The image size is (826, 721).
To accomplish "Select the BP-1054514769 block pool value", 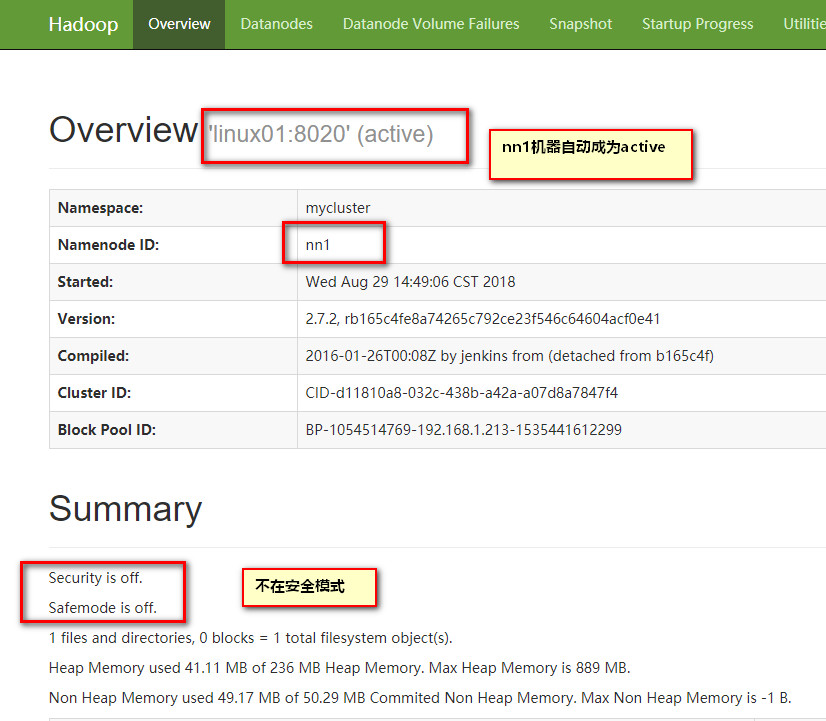I will click(464, 430).
